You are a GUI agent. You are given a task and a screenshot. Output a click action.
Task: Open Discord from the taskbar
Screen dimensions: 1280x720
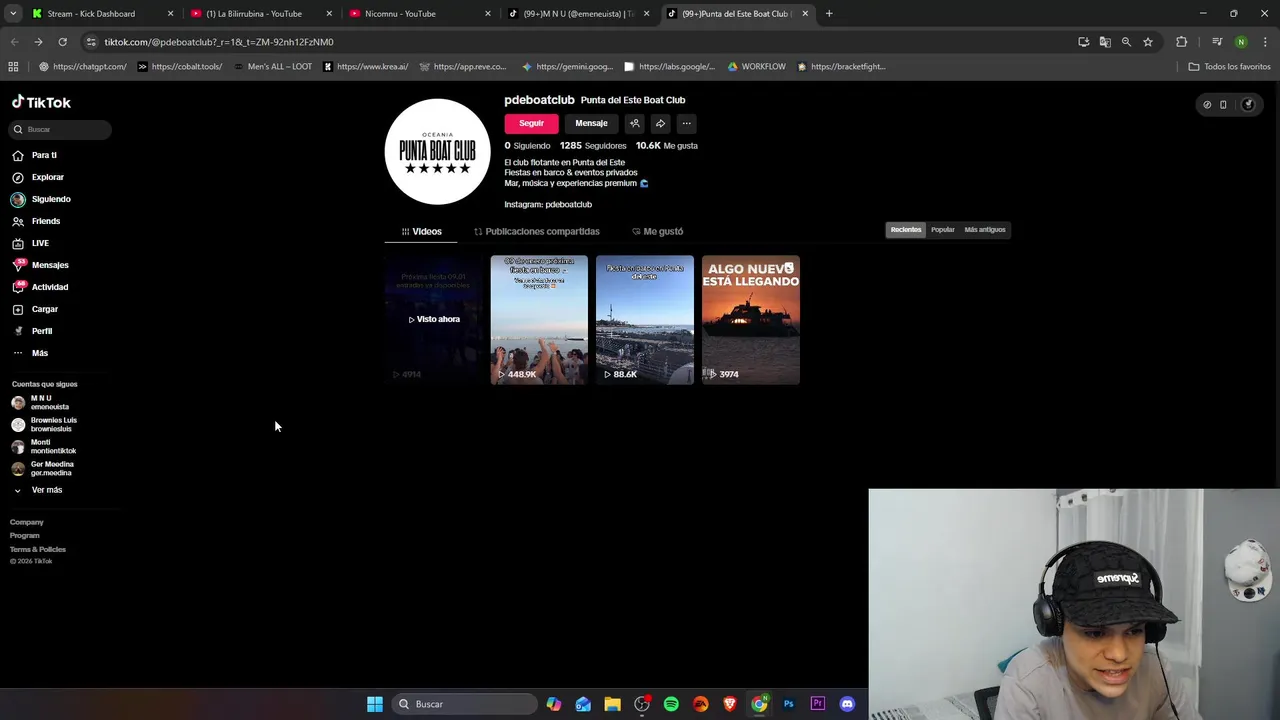point(847,704)
